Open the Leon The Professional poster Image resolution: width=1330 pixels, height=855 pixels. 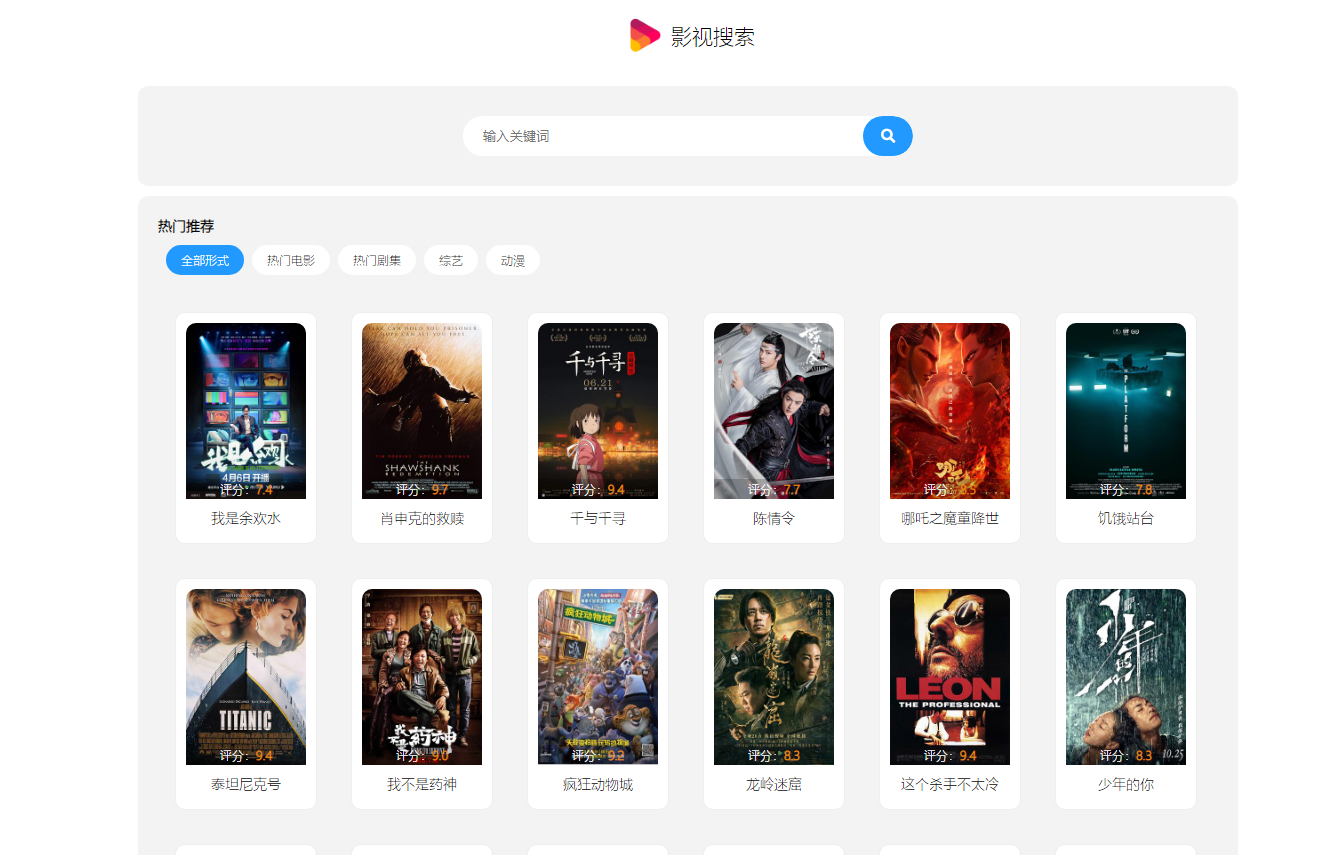pyautogui.click(x=950, y=677)
